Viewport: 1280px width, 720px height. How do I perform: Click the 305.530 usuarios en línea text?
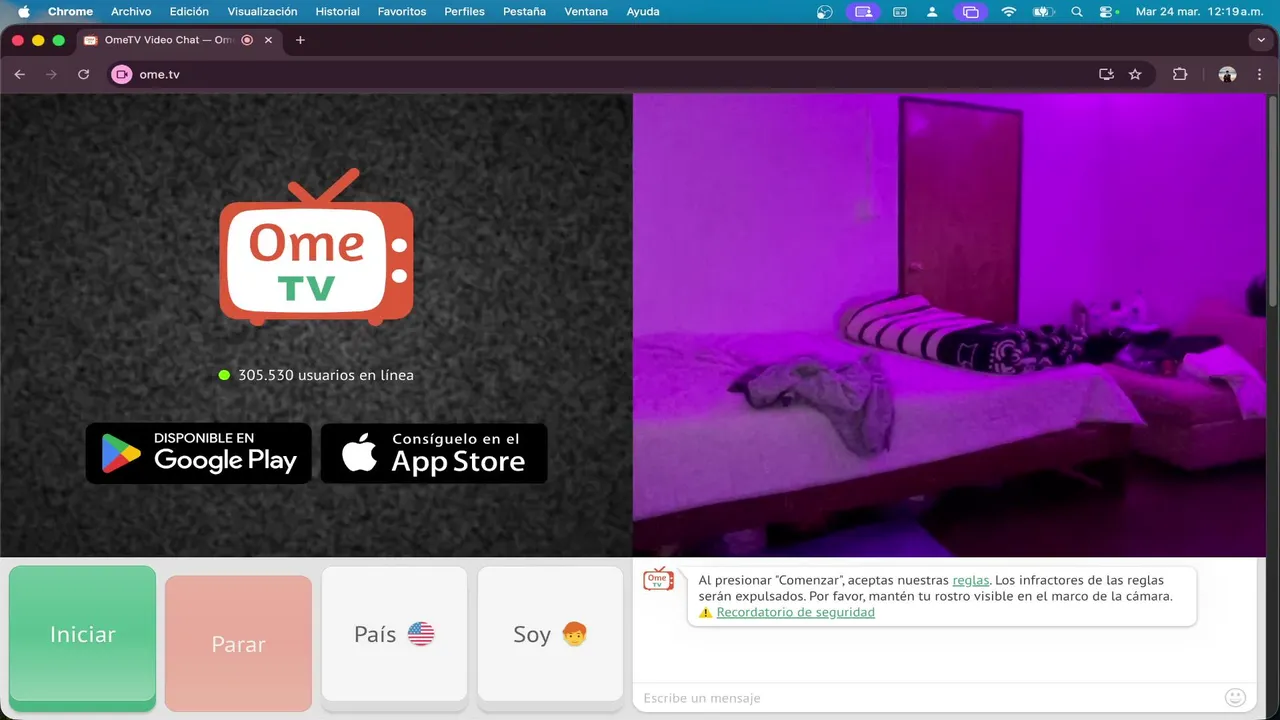(x=326, y=375)
